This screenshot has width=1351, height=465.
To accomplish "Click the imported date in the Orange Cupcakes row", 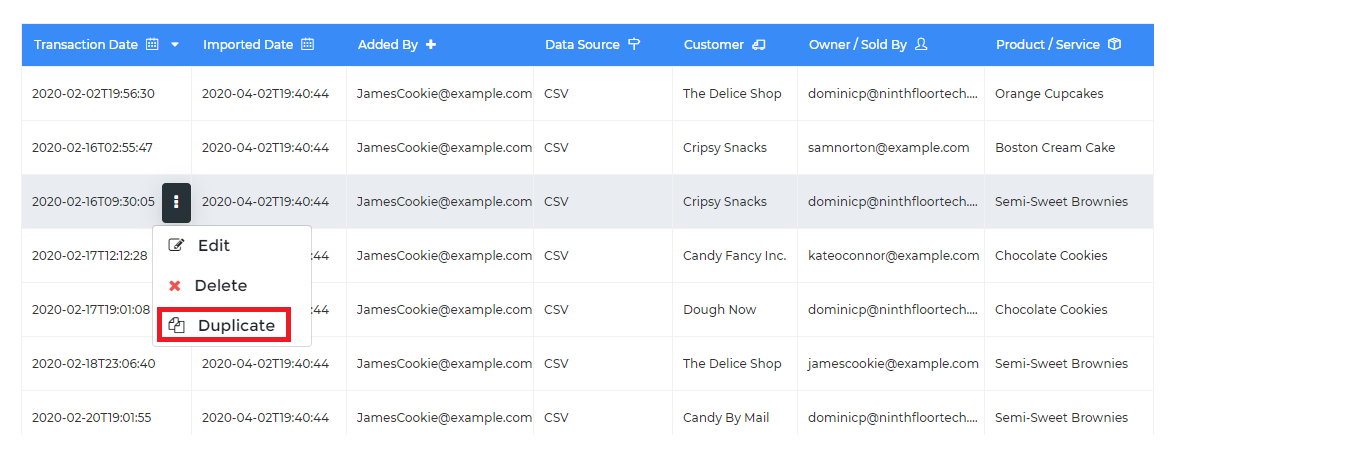I will point(265,94).
